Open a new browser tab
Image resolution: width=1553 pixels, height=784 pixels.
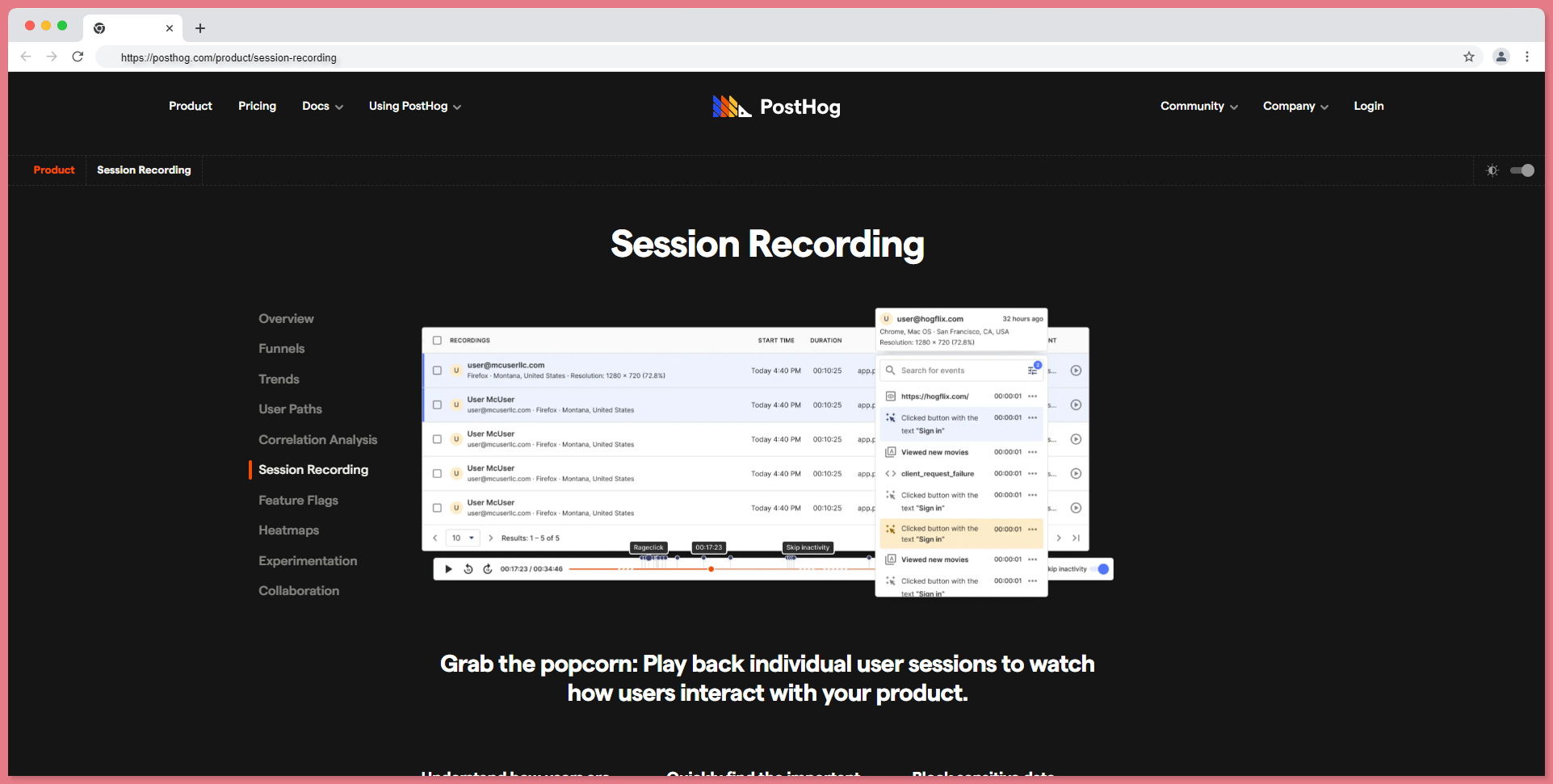pos(200,28)
